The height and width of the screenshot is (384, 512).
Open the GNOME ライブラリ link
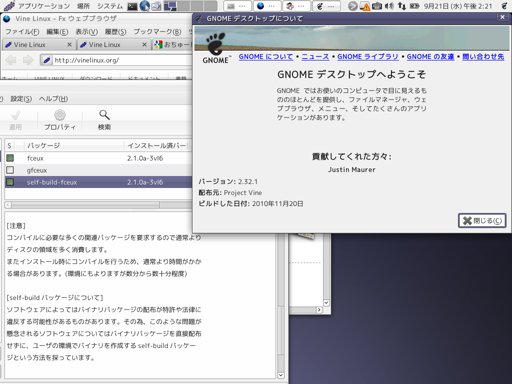[x=368, y=57]
